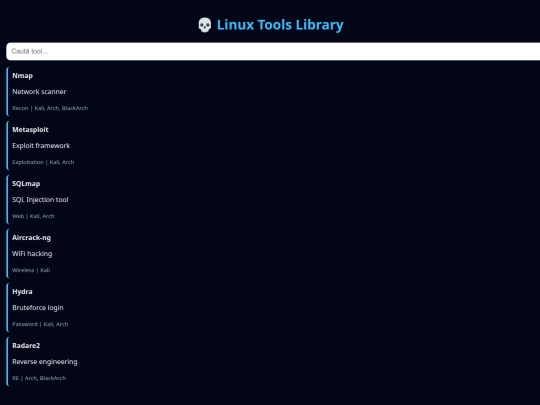Select the 'Bruteforce login' description

pyautogui.click(x=38, y=308)
